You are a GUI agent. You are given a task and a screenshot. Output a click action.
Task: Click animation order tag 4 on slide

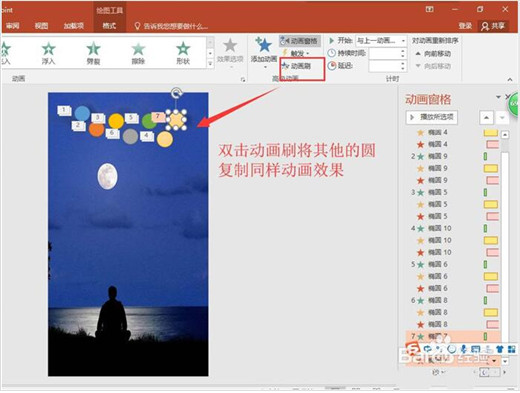coord(146,136)
